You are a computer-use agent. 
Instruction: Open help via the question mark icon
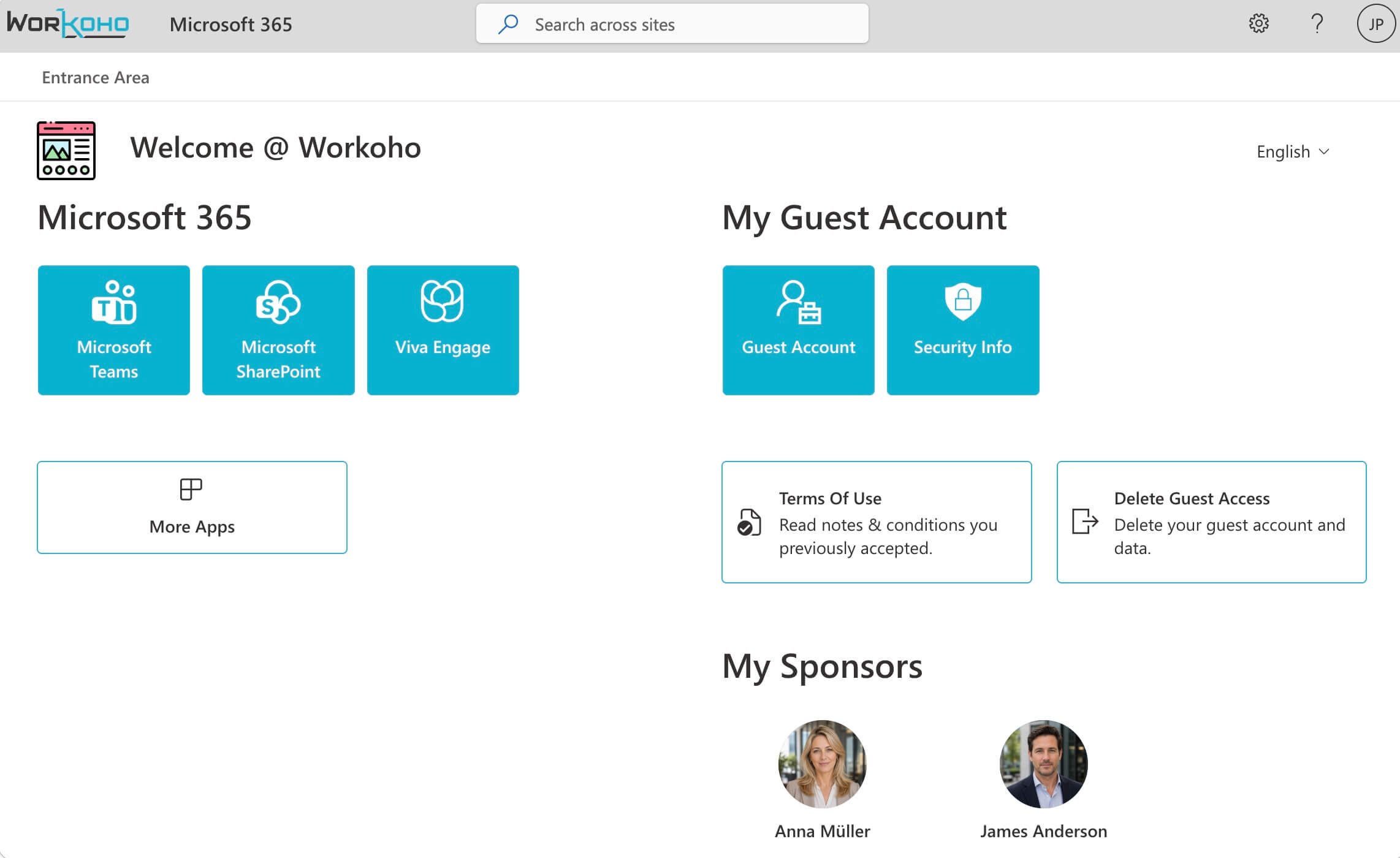[1317, 24]
